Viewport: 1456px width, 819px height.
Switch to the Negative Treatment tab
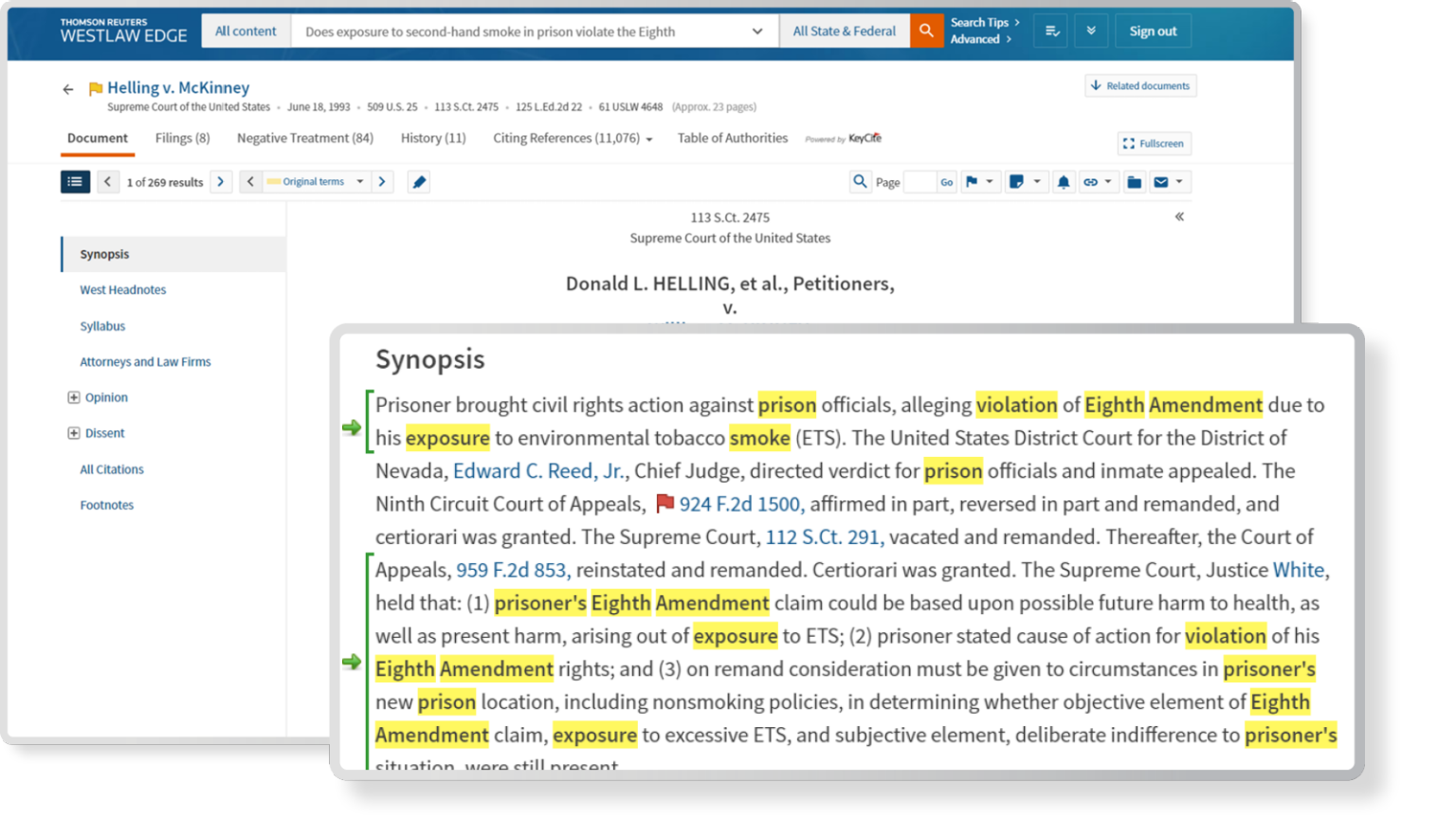[304, 138]
